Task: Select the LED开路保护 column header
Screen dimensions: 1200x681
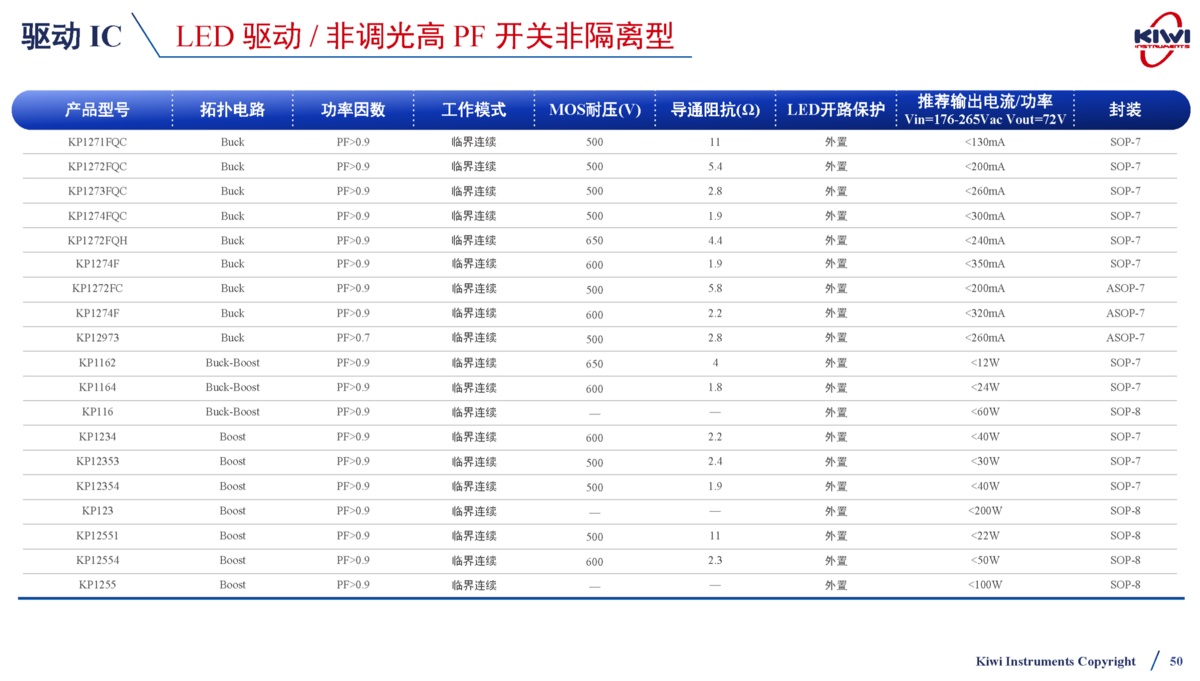Action: pos(835,110)
